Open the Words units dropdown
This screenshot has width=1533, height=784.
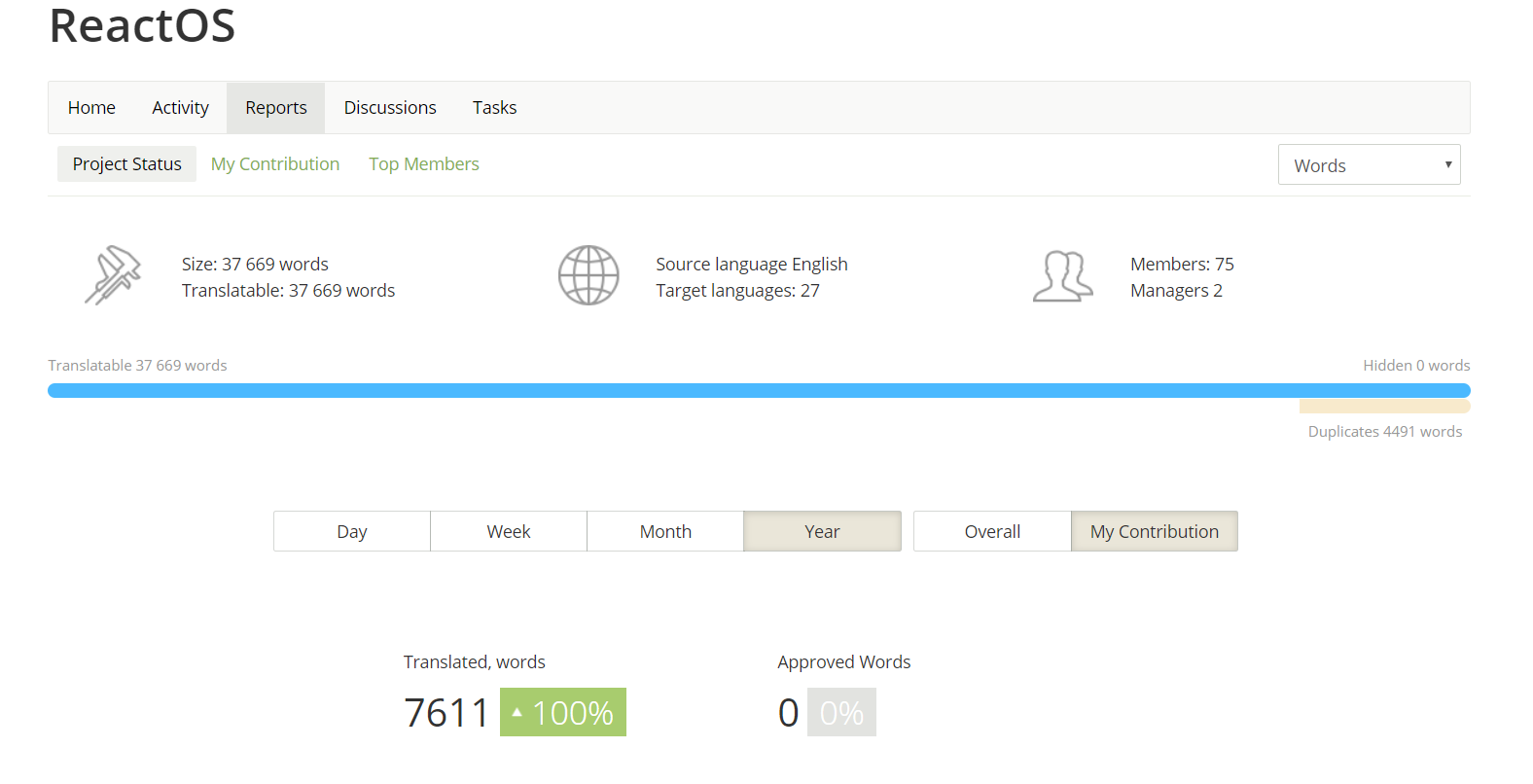(1369, 164)
